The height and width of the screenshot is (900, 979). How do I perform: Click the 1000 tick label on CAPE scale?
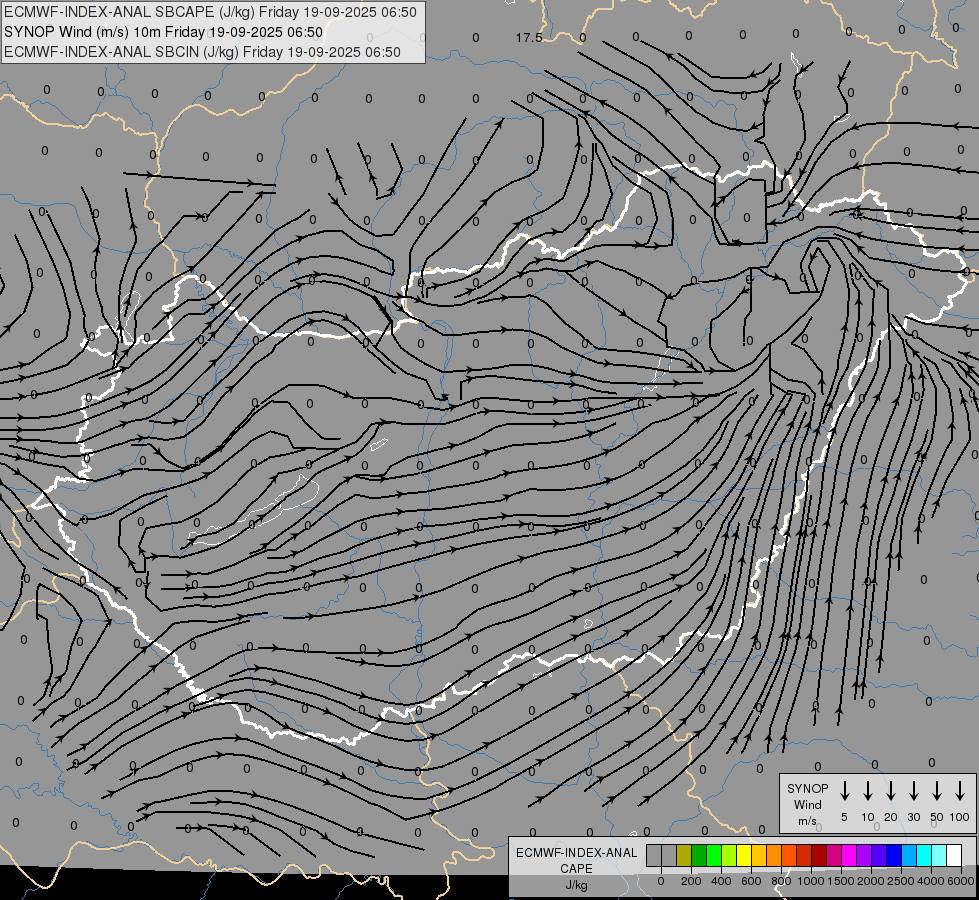tap(810, 881)
